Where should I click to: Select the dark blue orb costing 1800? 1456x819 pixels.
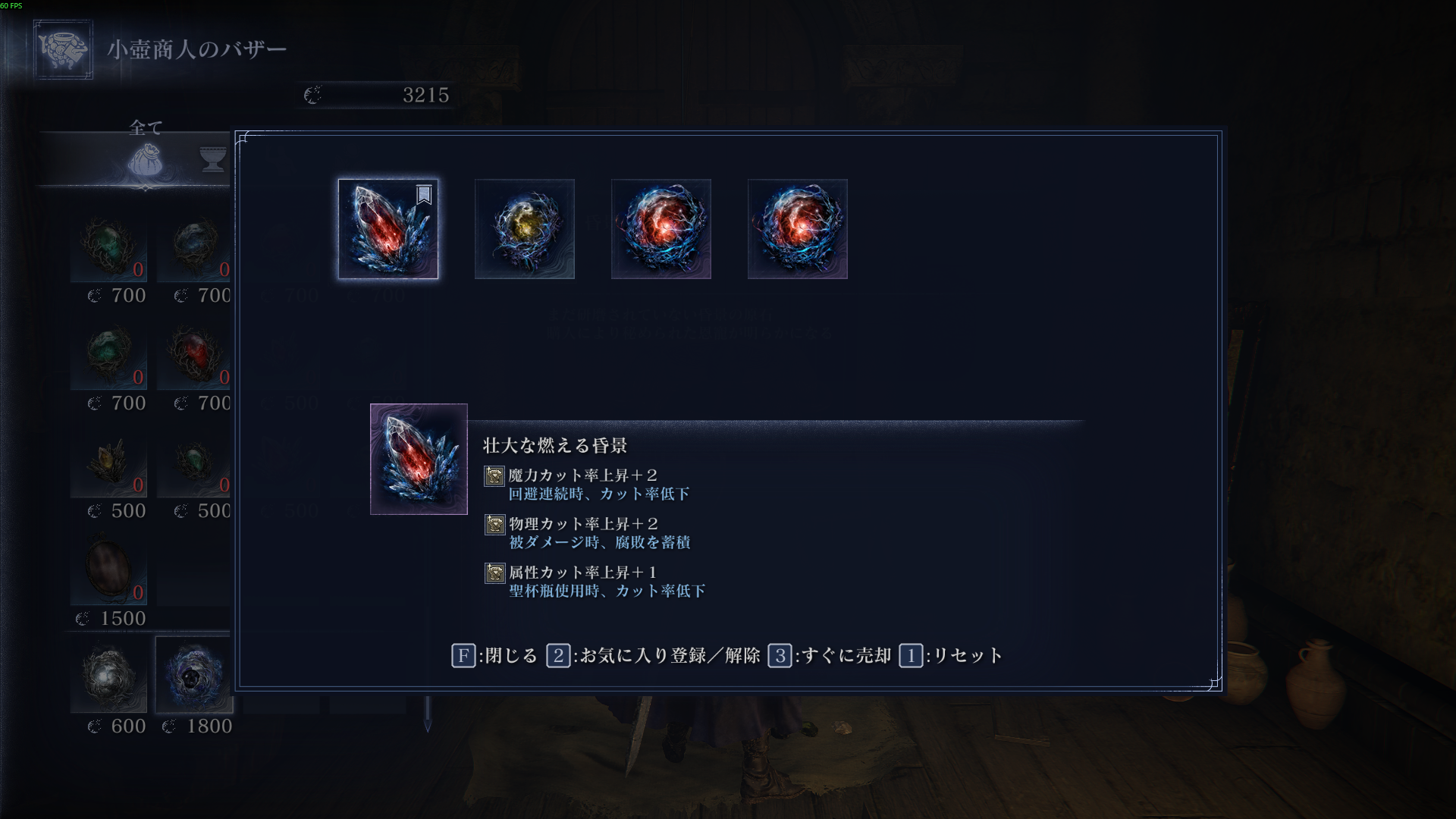pos(194,675)
